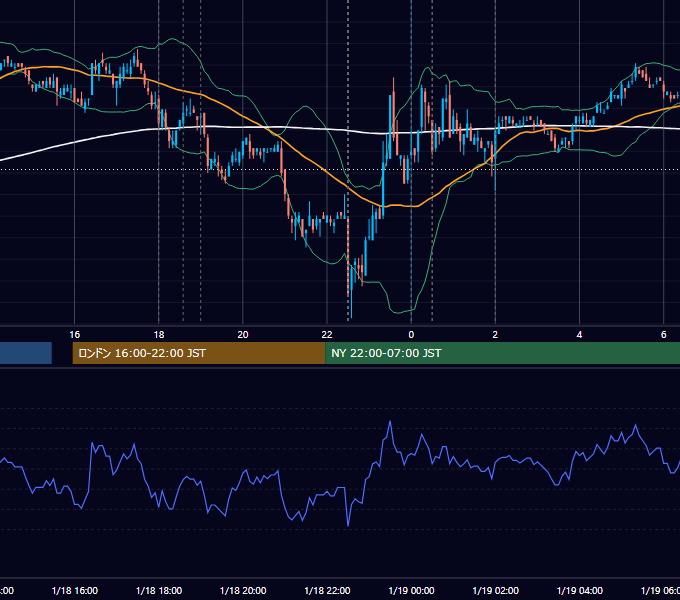
Task: Select the NY 22:00-07:00 JST session bar
Action: click(503, 353)
